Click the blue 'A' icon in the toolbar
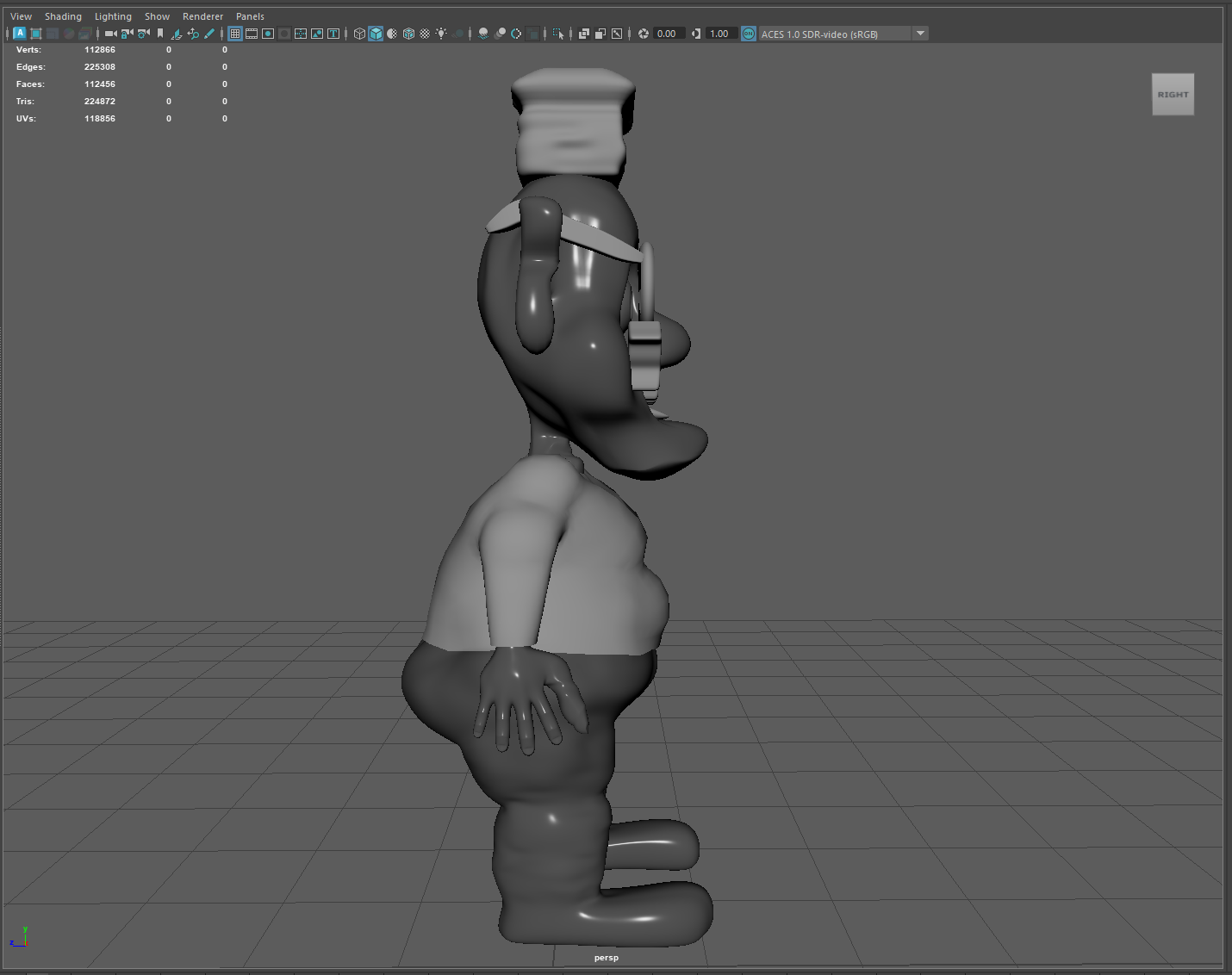Screen dimensions: 1232x975 coord(19,34)
